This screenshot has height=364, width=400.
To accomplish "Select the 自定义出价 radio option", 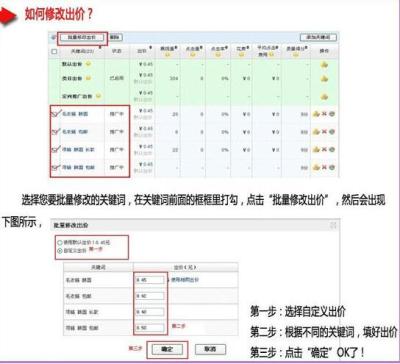I will pos(60,251).
